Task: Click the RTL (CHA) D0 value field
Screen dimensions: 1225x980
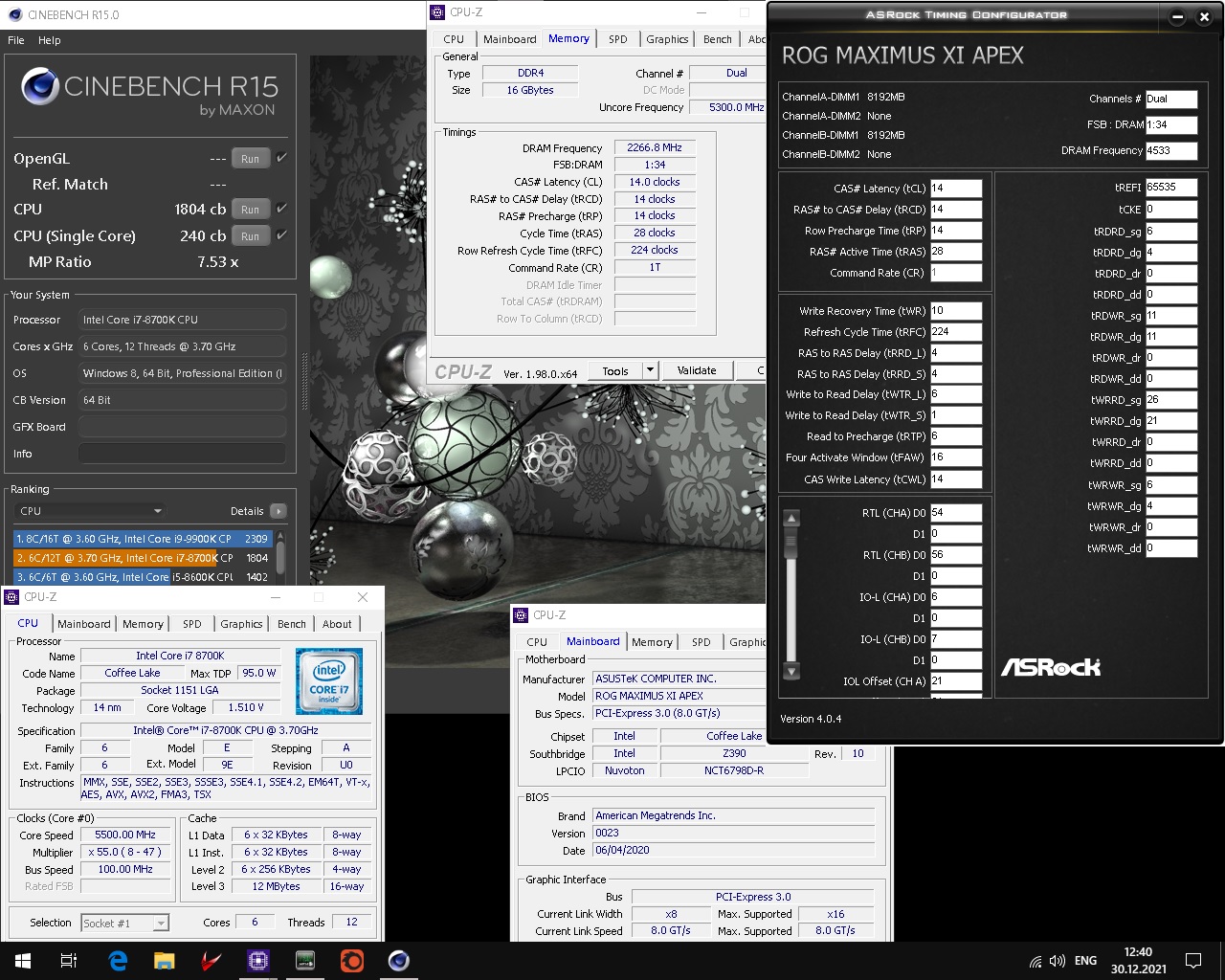Action: [956, 513]
